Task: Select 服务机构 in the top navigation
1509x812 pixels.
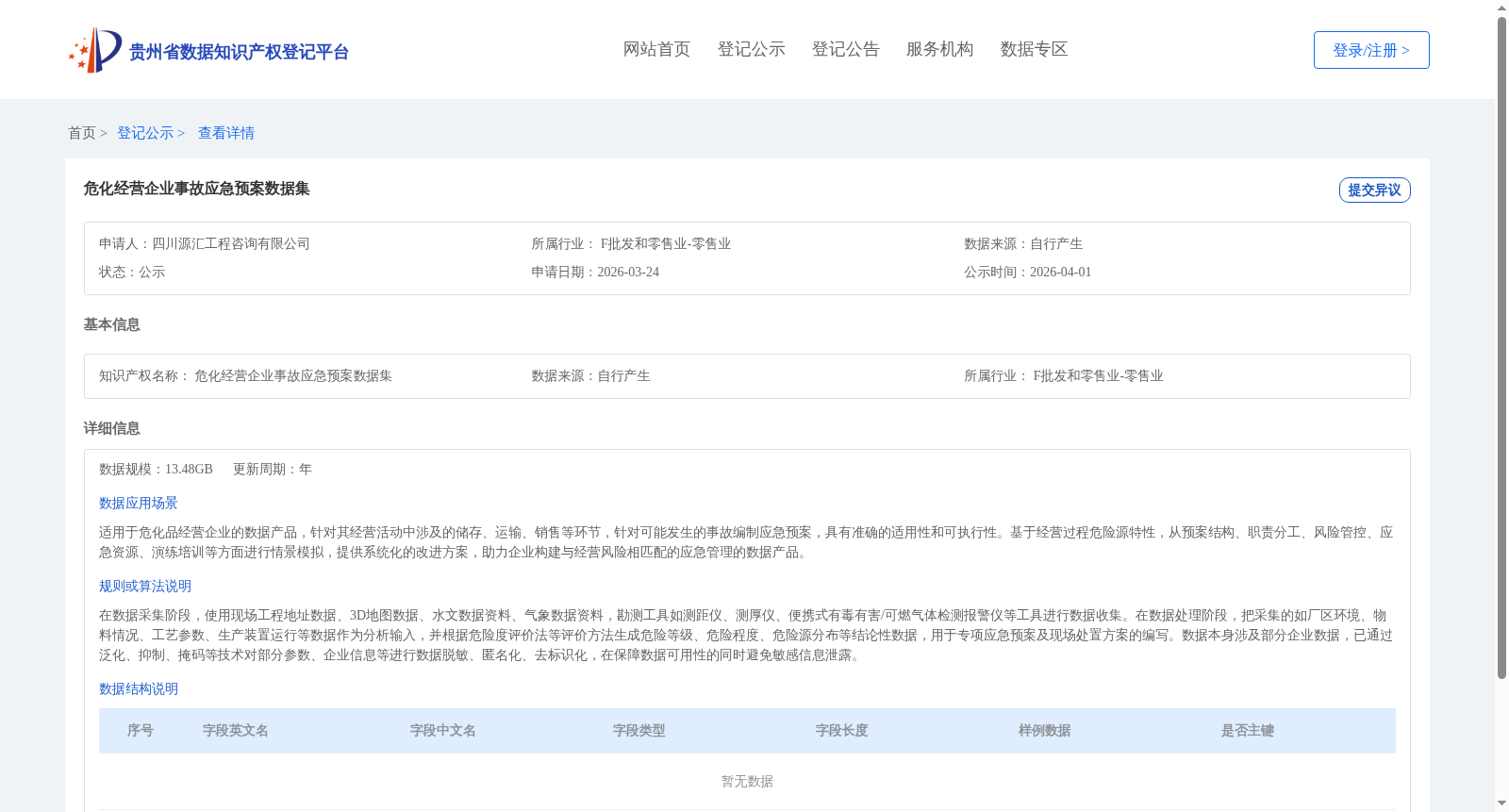Action: 939,49
